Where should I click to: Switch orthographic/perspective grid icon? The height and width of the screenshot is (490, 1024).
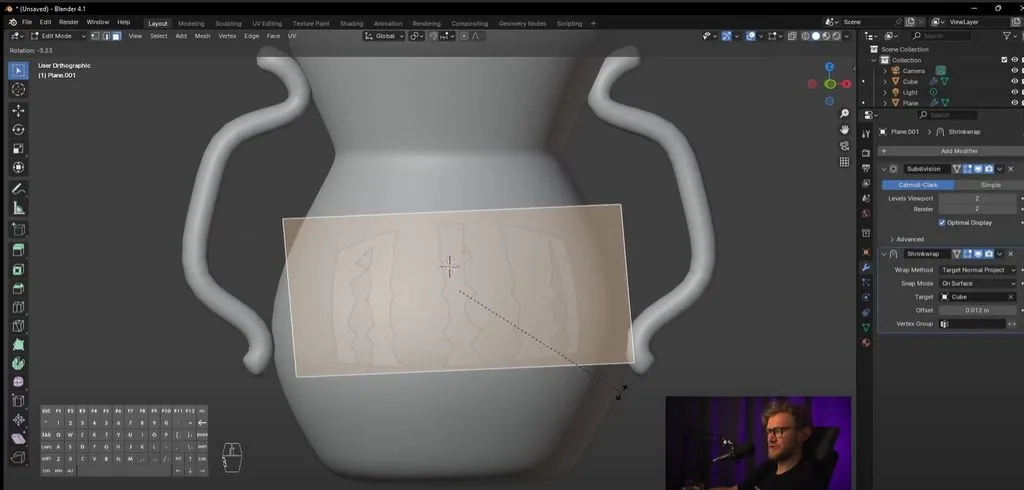[x=844, y=161]
